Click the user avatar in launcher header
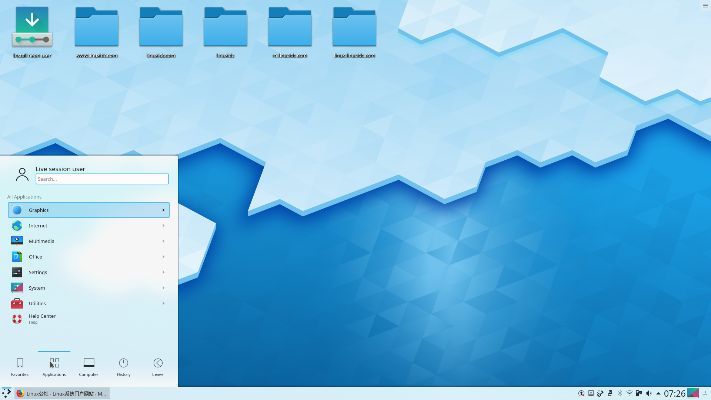711x400 pixels. click(x=22, y=174)
